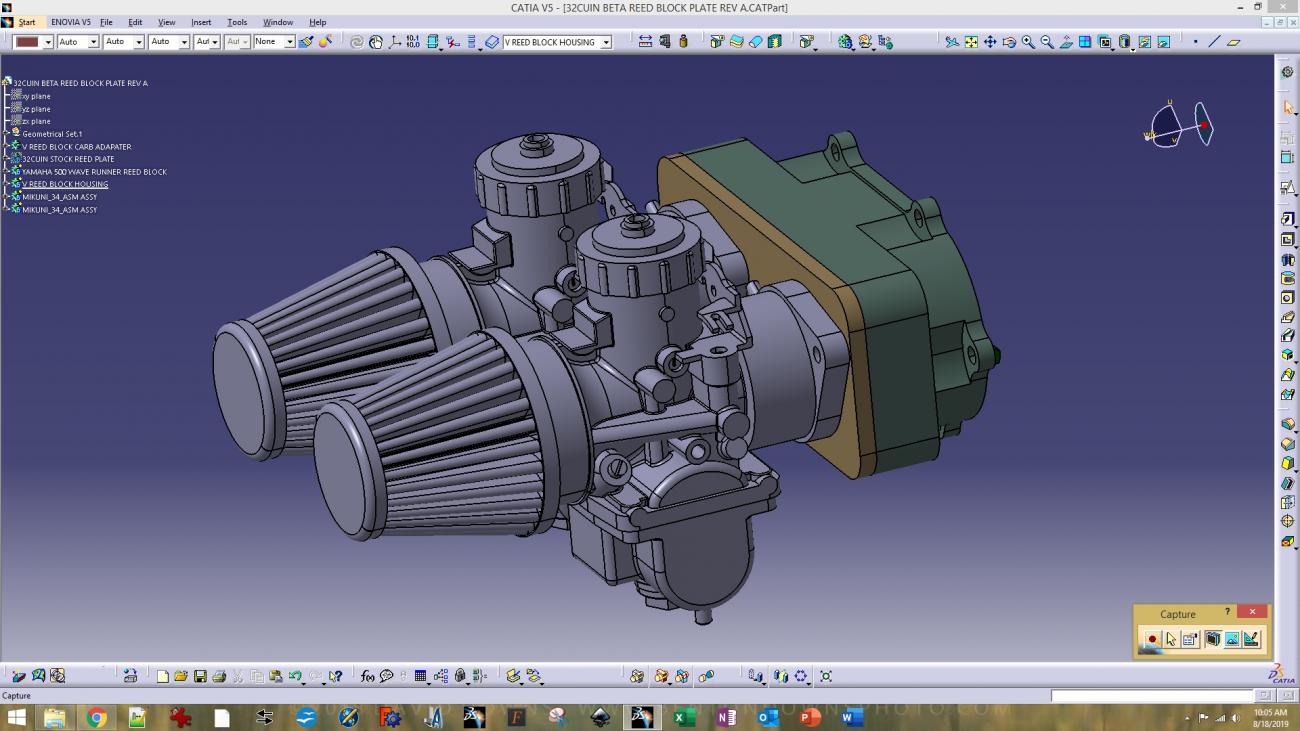Select the yz plane in tree
This screenshot has width=1300, height=731.
pos(36,109)
